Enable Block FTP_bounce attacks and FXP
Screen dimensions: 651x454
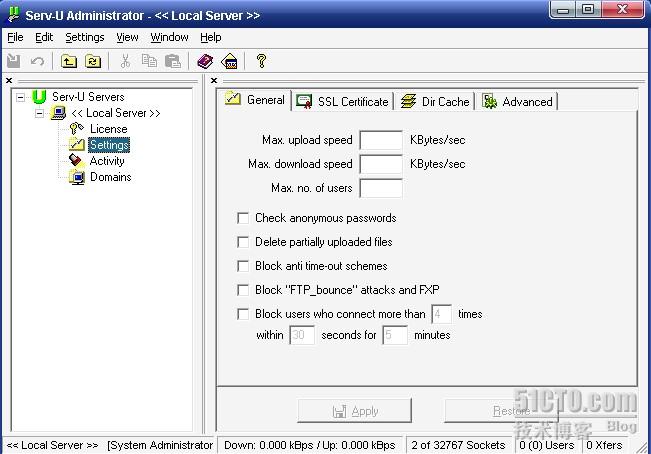click(243, 290)
